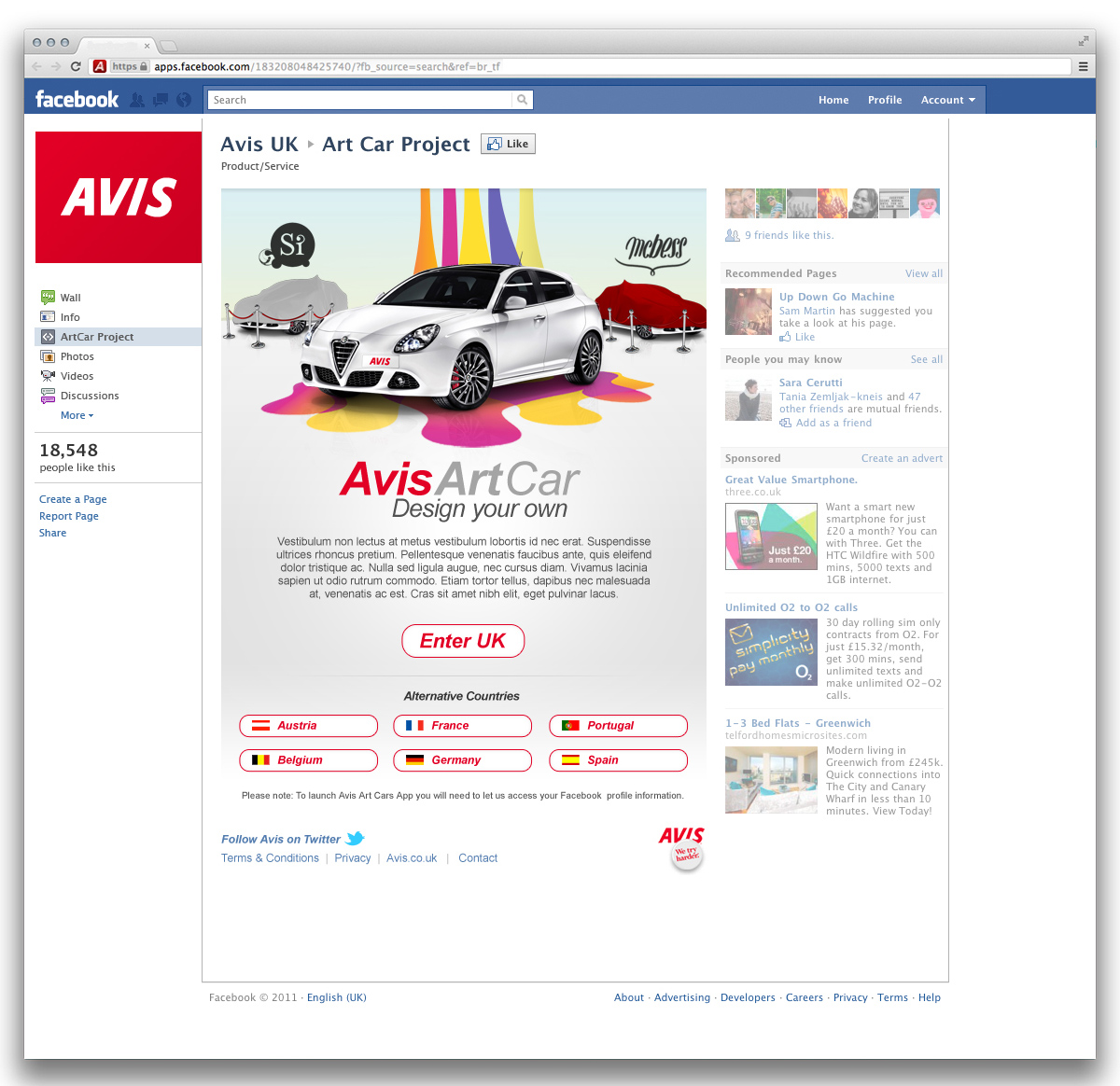Image resolution: width=1120 pixels, height=1086 pixels.
Task: Click the HTC smartphone ad image
Action: (x=771, y=536)
